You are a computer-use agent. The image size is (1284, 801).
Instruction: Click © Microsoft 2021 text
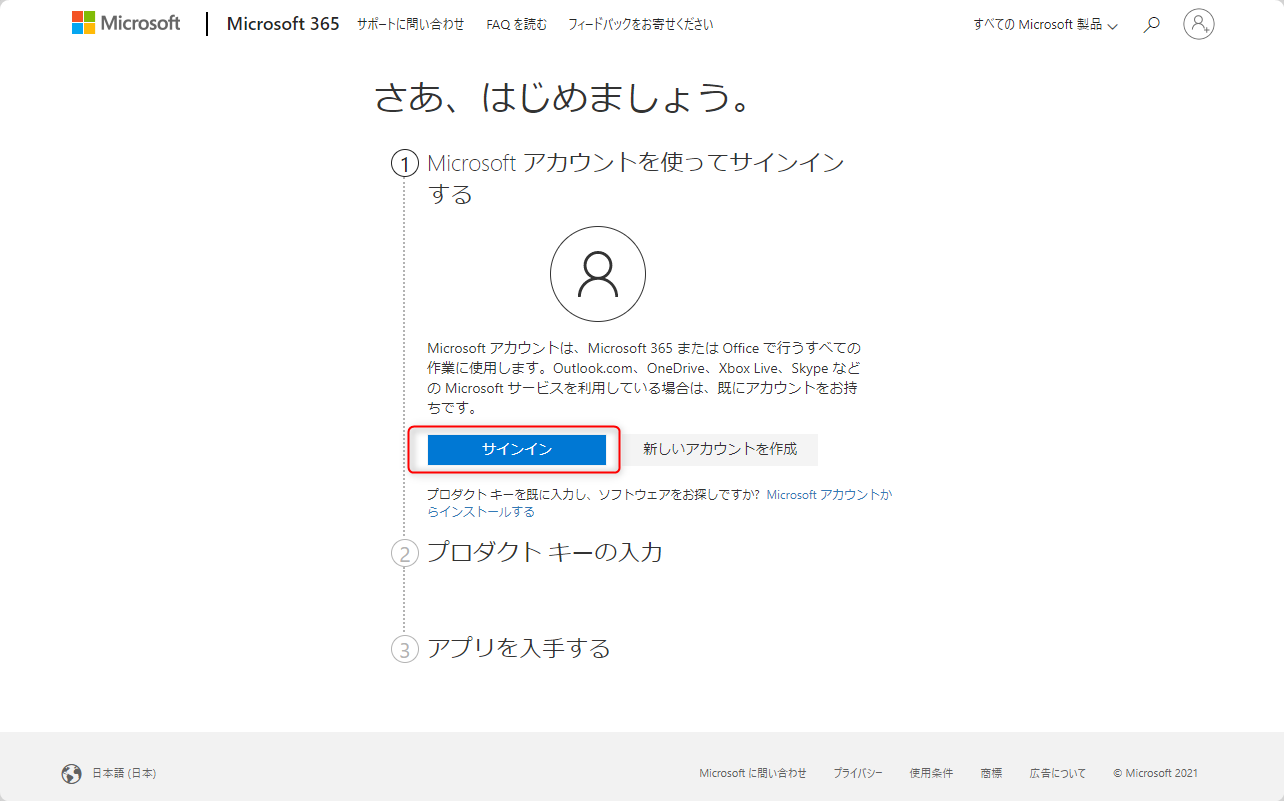pyautogui.click(x=1155, y=773)
